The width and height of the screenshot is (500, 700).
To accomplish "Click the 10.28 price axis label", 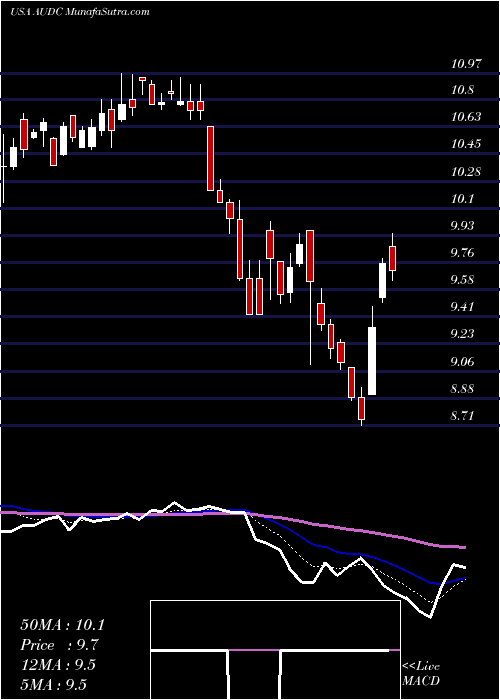I will coord(466,172).
